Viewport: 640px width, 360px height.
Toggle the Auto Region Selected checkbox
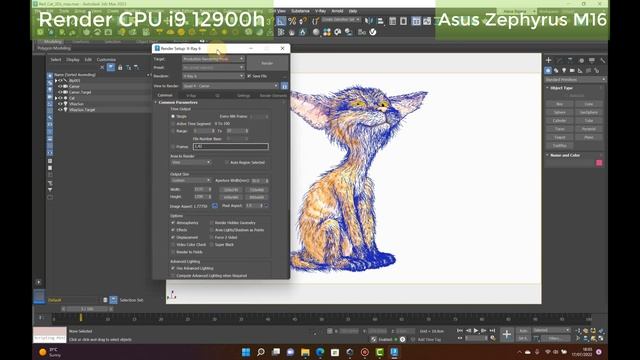coord(227,162)
